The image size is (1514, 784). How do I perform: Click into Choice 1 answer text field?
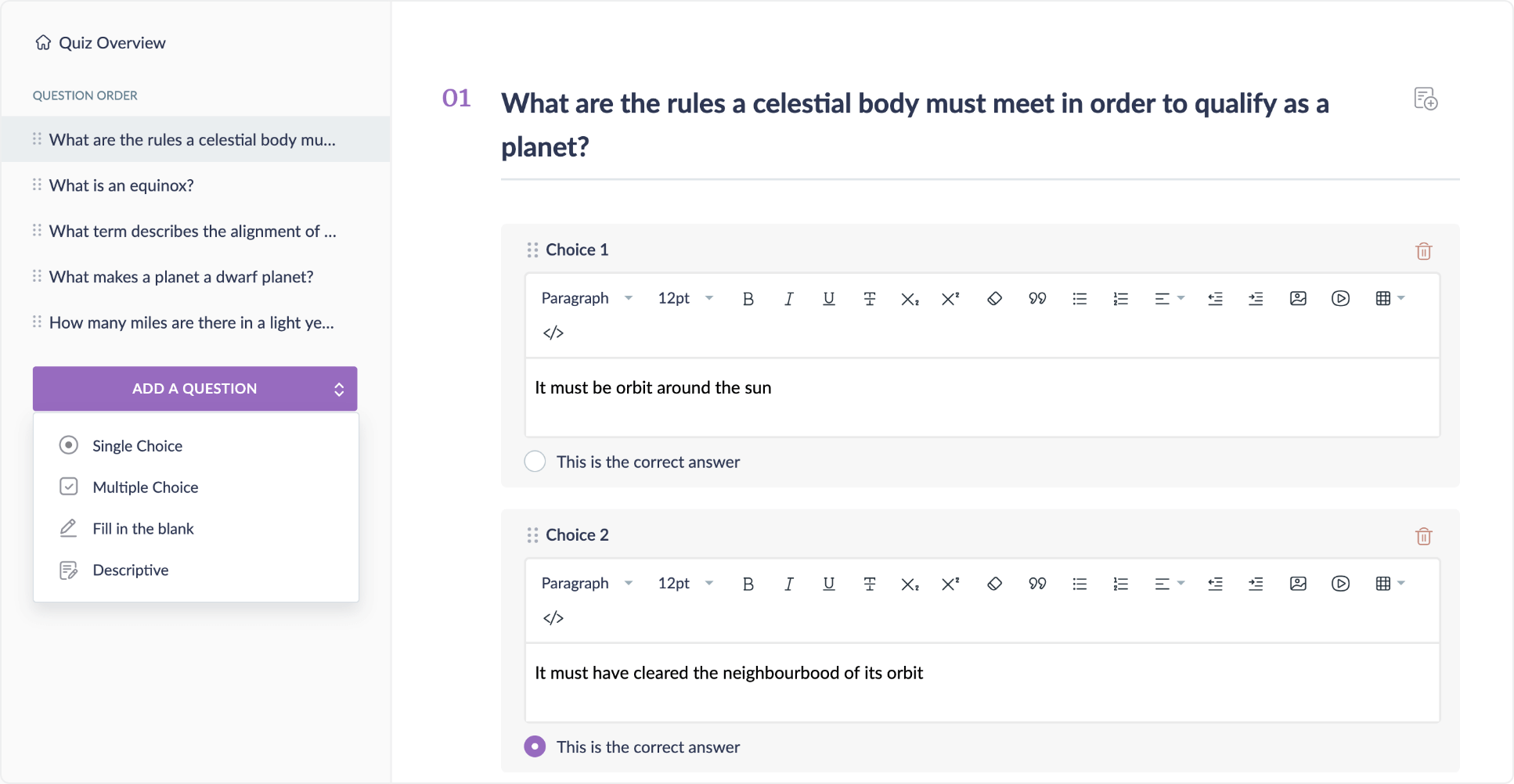pyautogui.click(x=982, y=397)
